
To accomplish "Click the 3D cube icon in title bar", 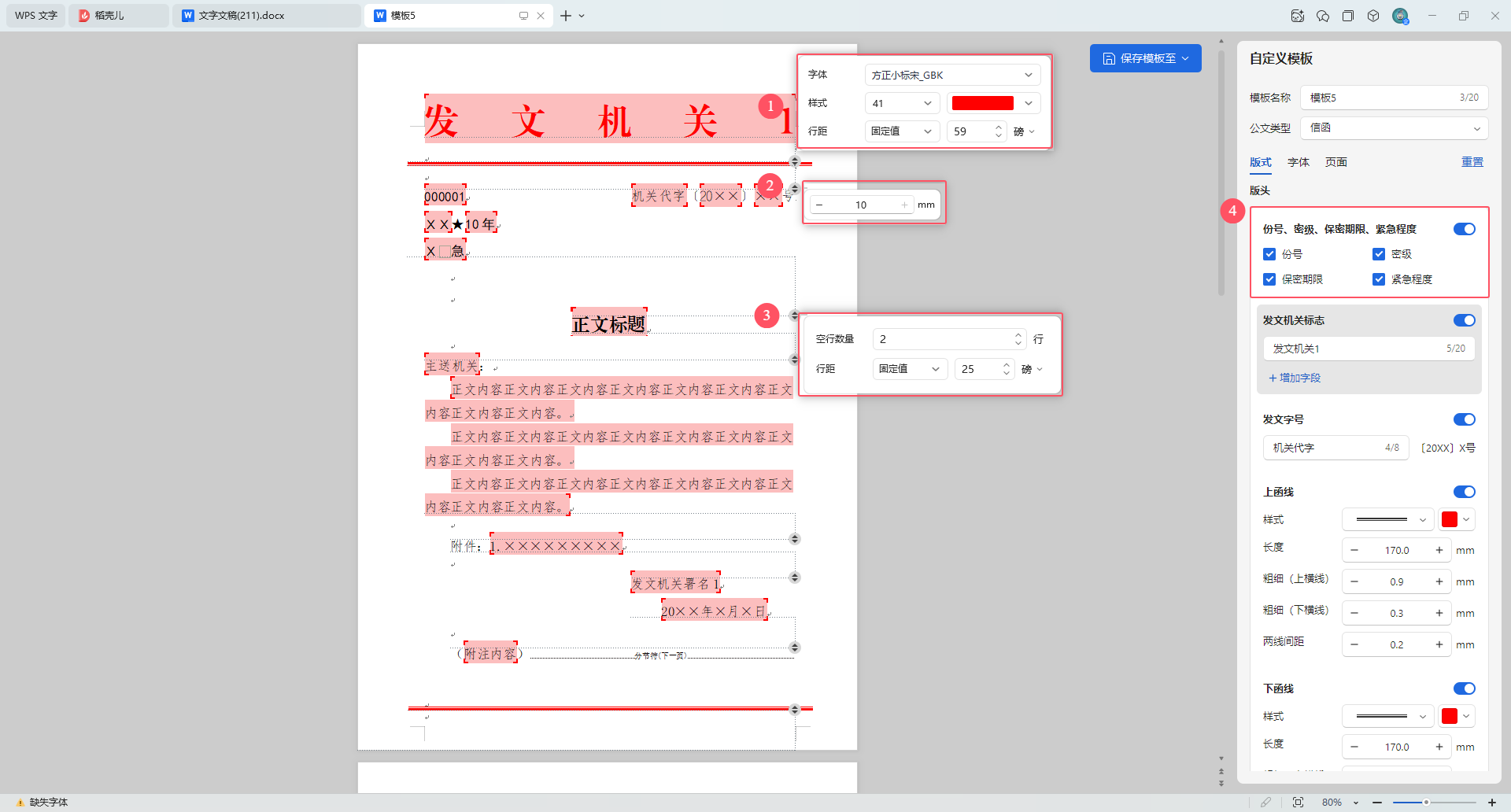I will 1373,16.
